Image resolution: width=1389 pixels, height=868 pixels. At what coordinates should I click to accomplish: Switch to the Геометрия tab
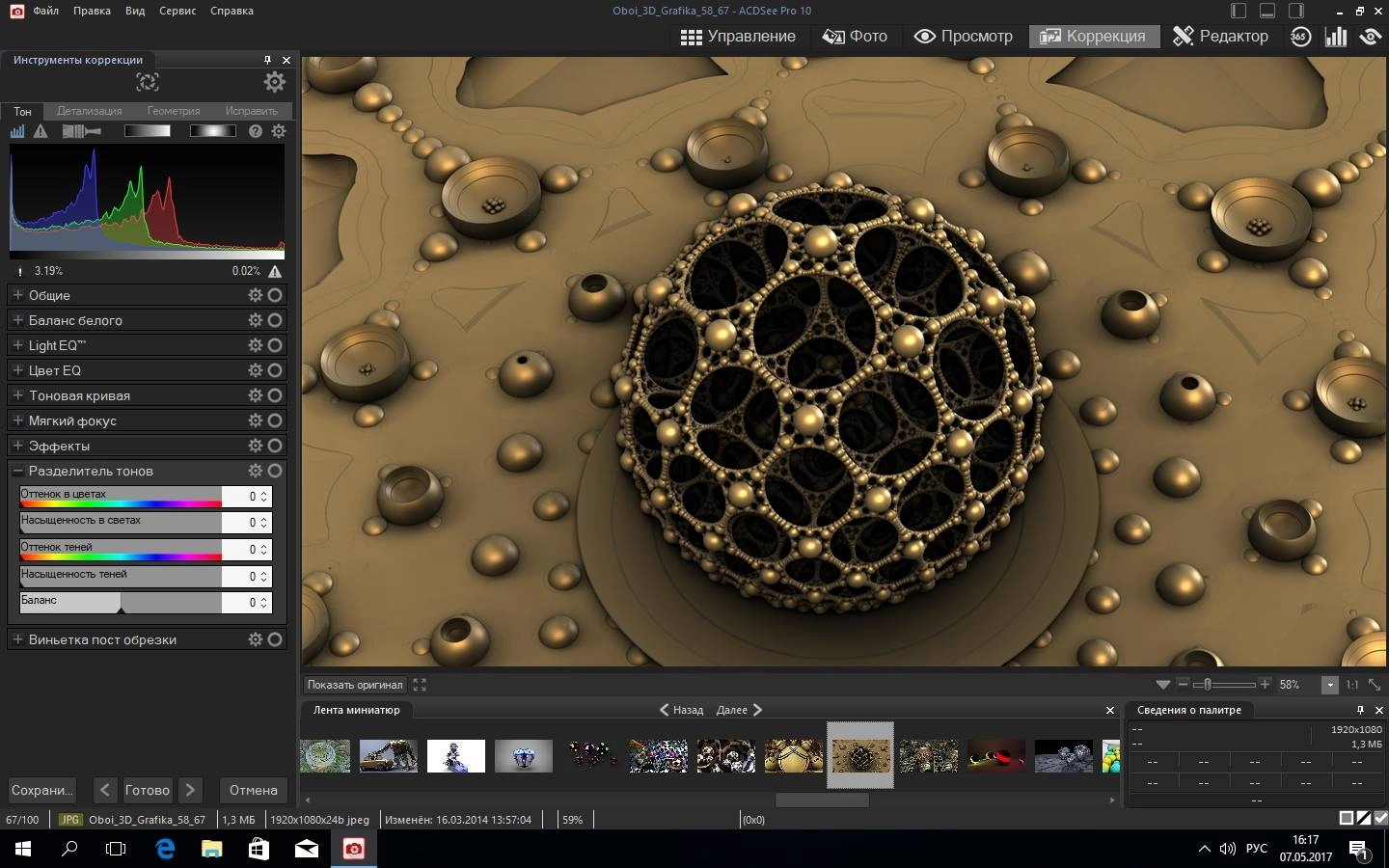point(174,111)
